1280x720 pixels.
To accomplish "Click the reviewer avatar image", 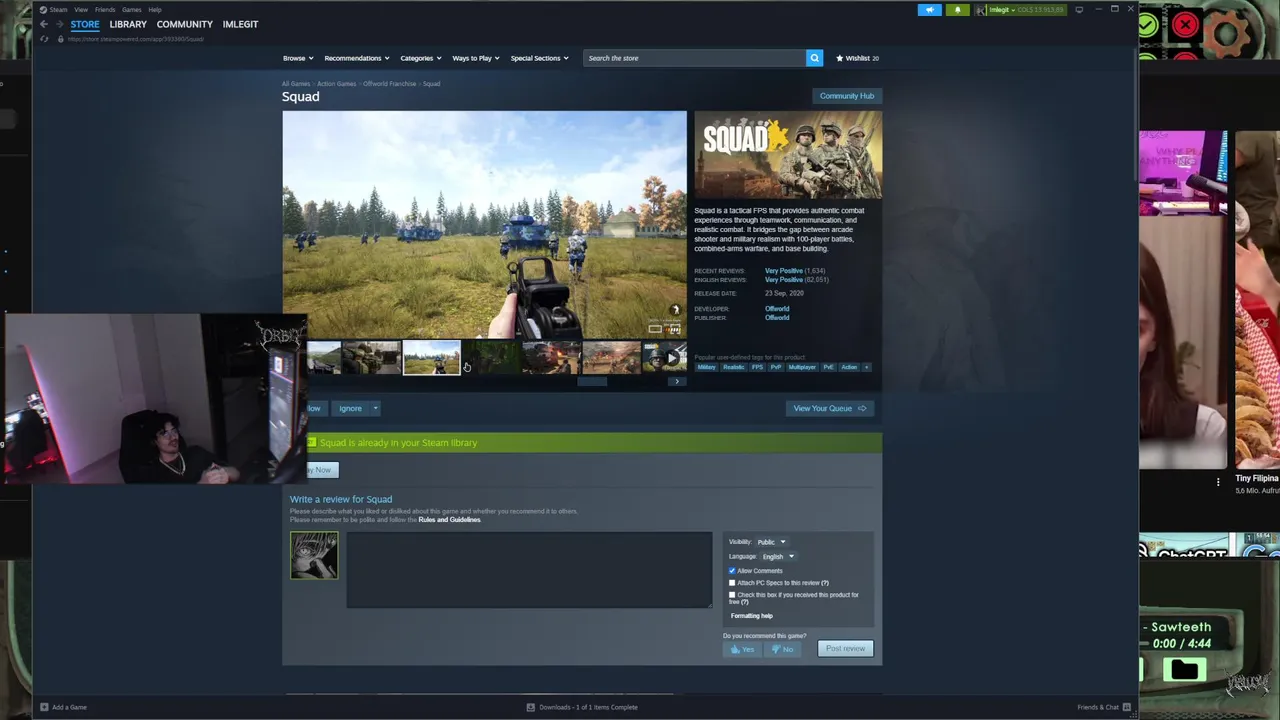I will (314, 555).
